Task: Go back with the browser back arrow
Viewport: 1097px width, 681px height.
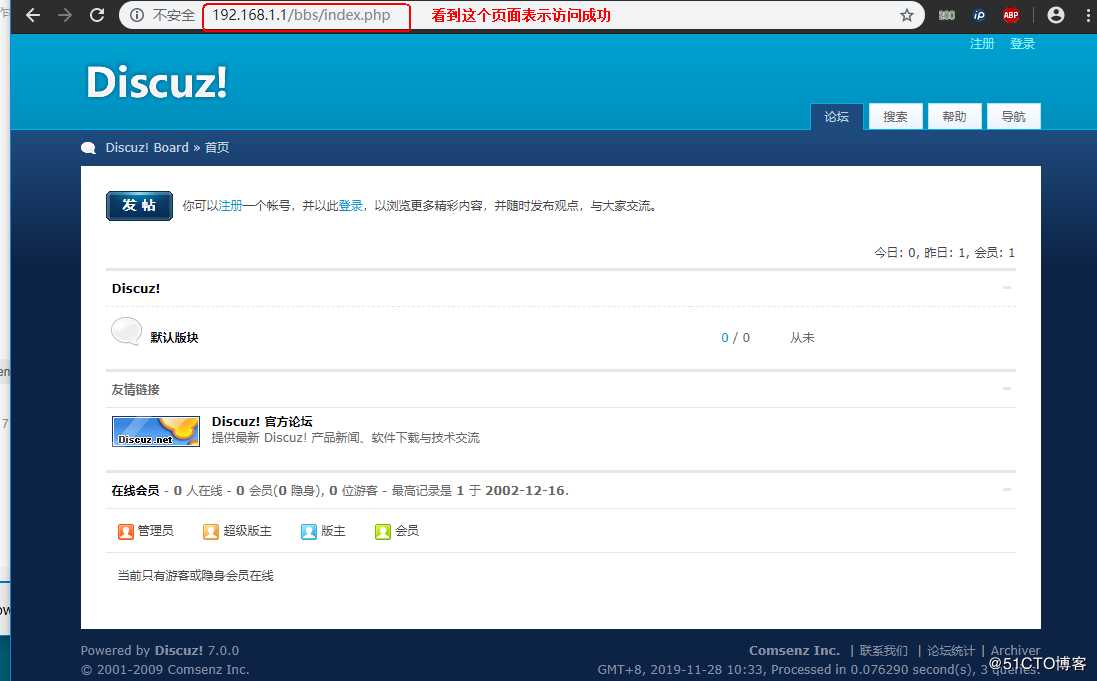Action: tap(33, 15)
